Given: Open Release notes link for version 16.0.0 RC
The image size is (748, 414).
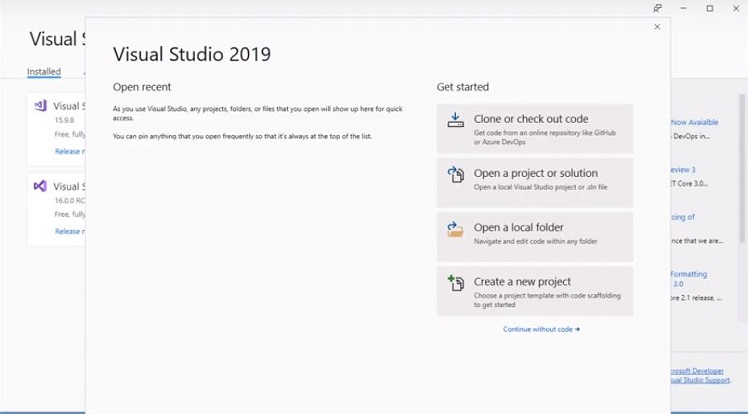Looking at the screenshot, I should point(70,231).
